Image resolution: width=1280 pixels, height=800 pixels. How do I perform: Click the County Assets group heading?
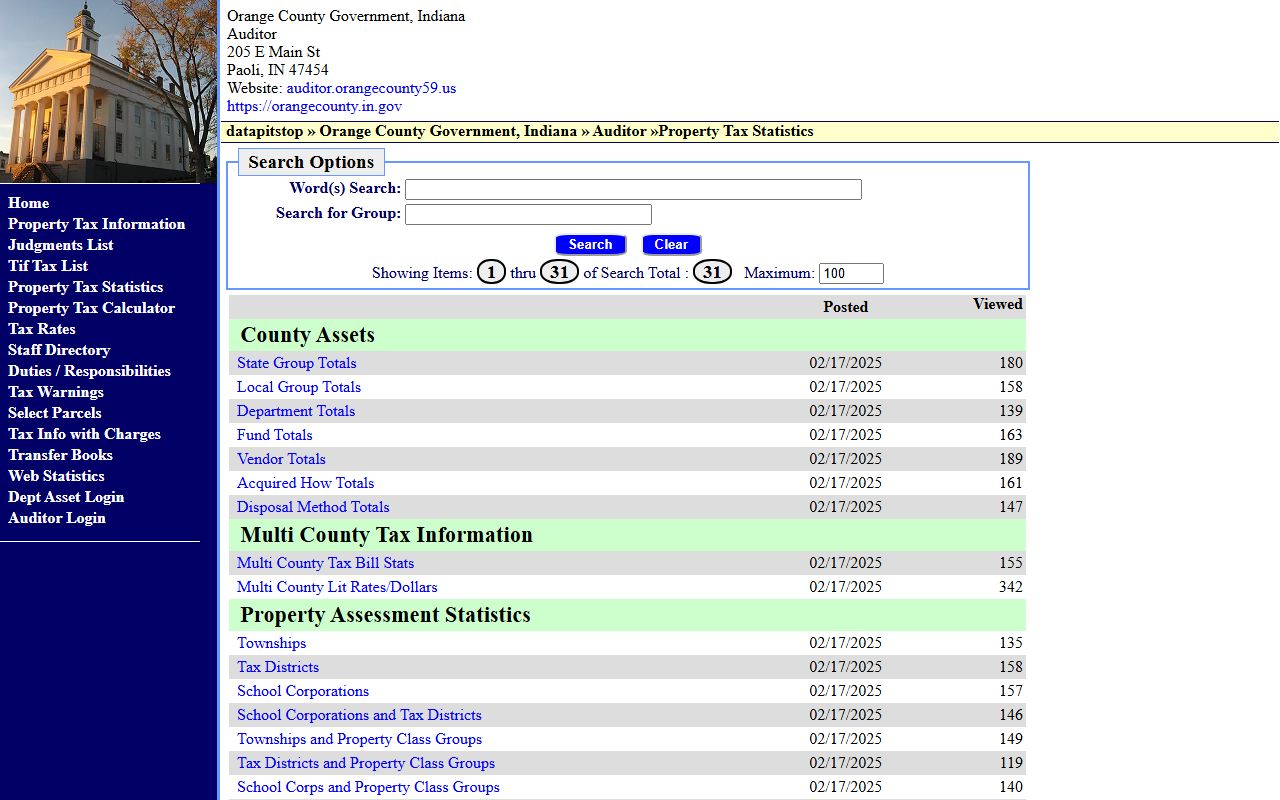point(307,335)
